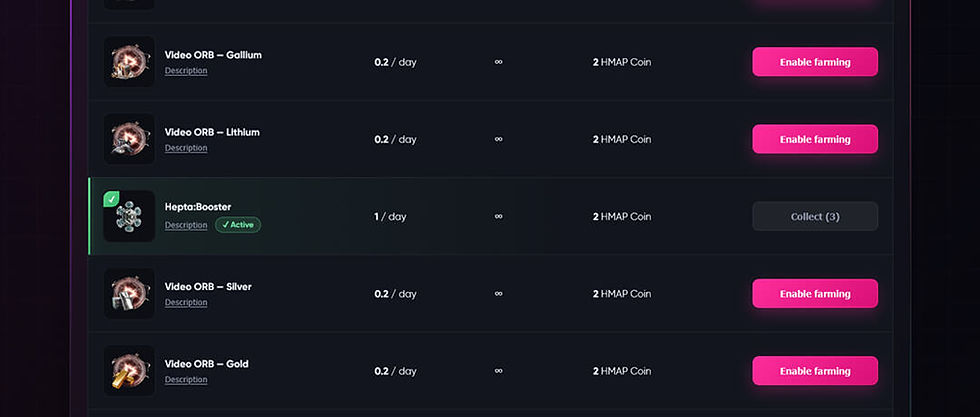Enable farming for Video ORB – Silver
This screenshot has width=980, height=417.
[815, 293]
